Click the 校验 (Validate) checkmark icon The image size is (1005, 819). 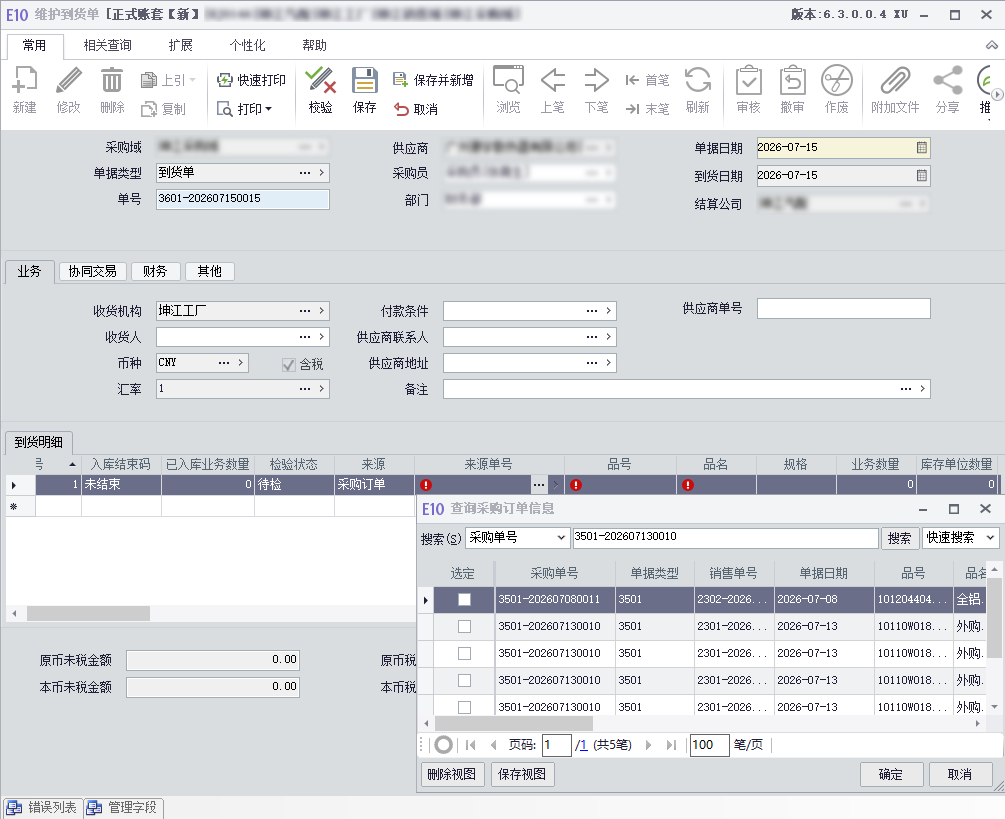(x=320, y=81)
